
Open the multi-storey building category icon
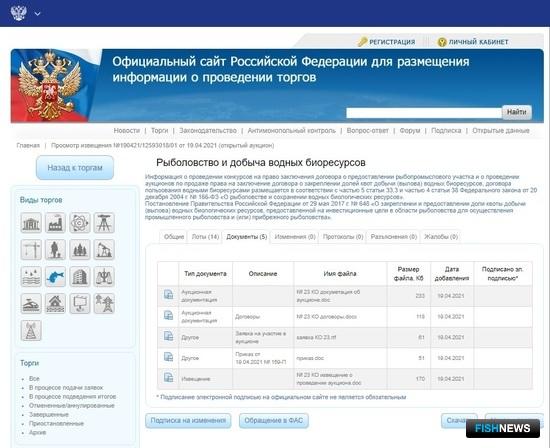tap(80, 276)
